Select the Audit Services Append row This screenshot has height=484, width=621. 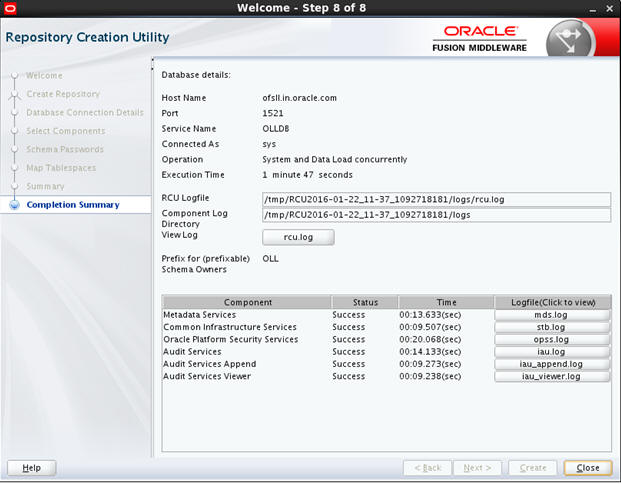[387, 364]
